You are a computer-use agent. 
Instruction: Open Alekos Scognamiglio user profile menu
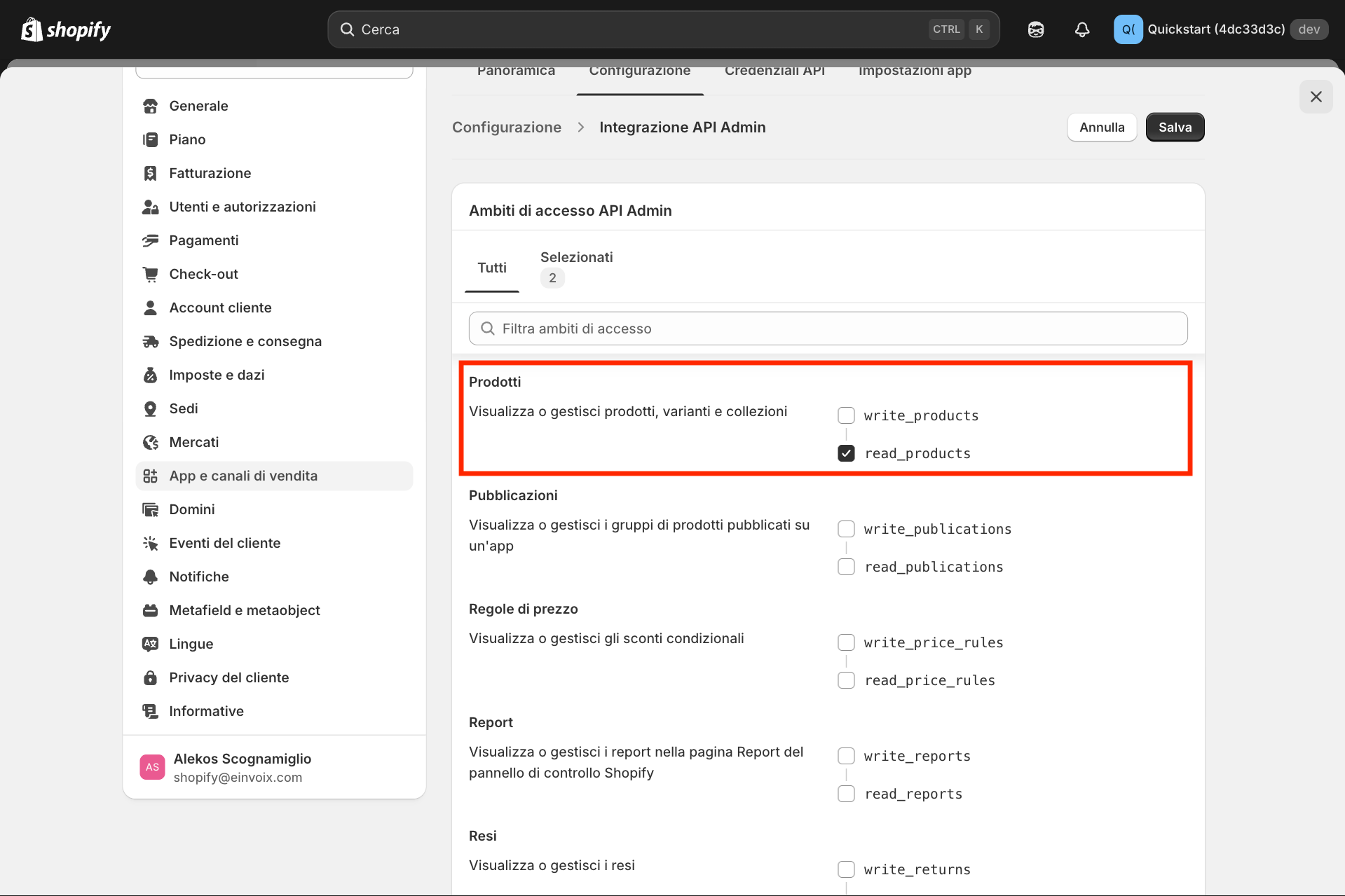242,767
